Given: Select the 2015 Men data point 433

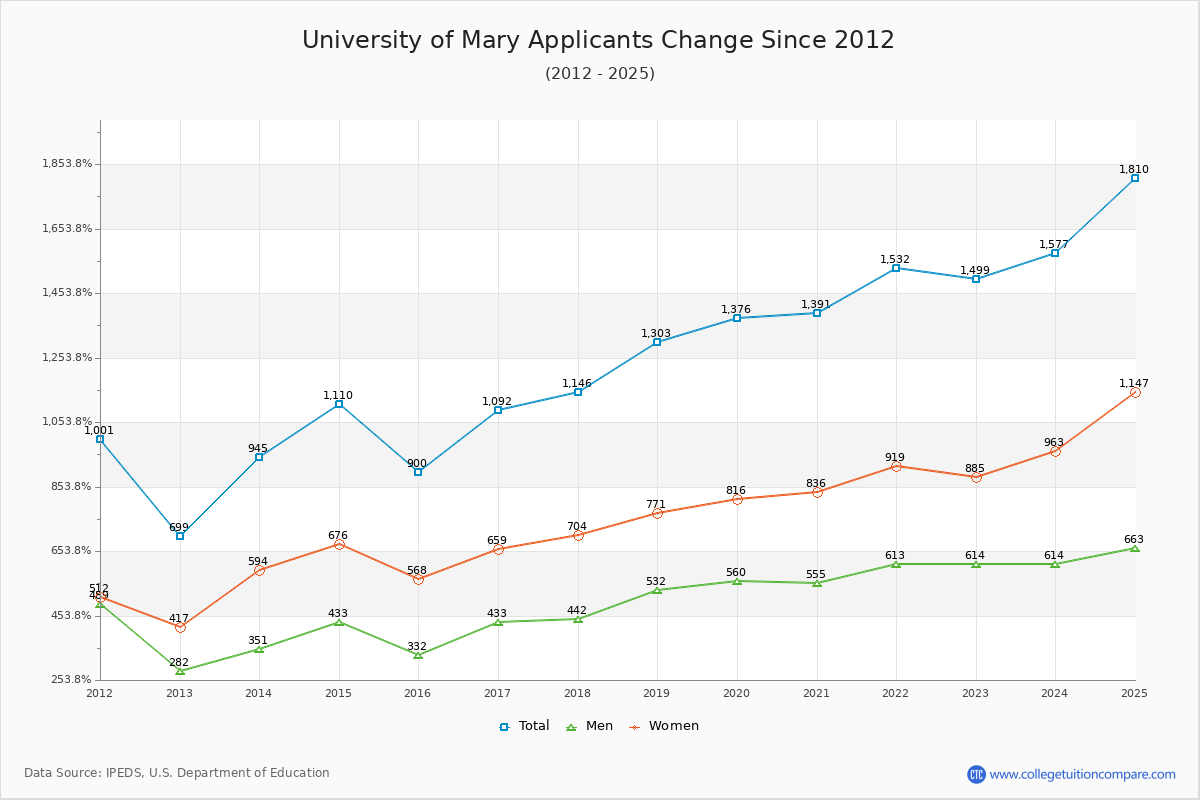Looking at the screenshot, I should [339, 622].
